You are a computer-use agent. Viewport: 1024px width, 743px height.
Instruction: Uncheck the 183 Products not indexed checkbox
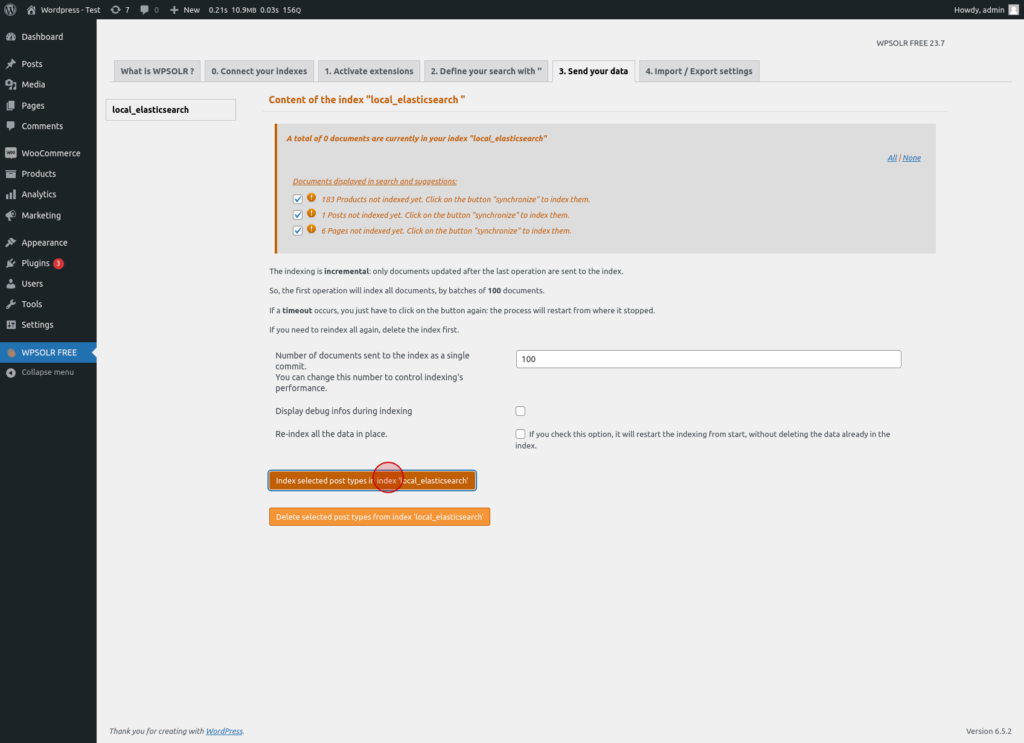click(298, 199)
